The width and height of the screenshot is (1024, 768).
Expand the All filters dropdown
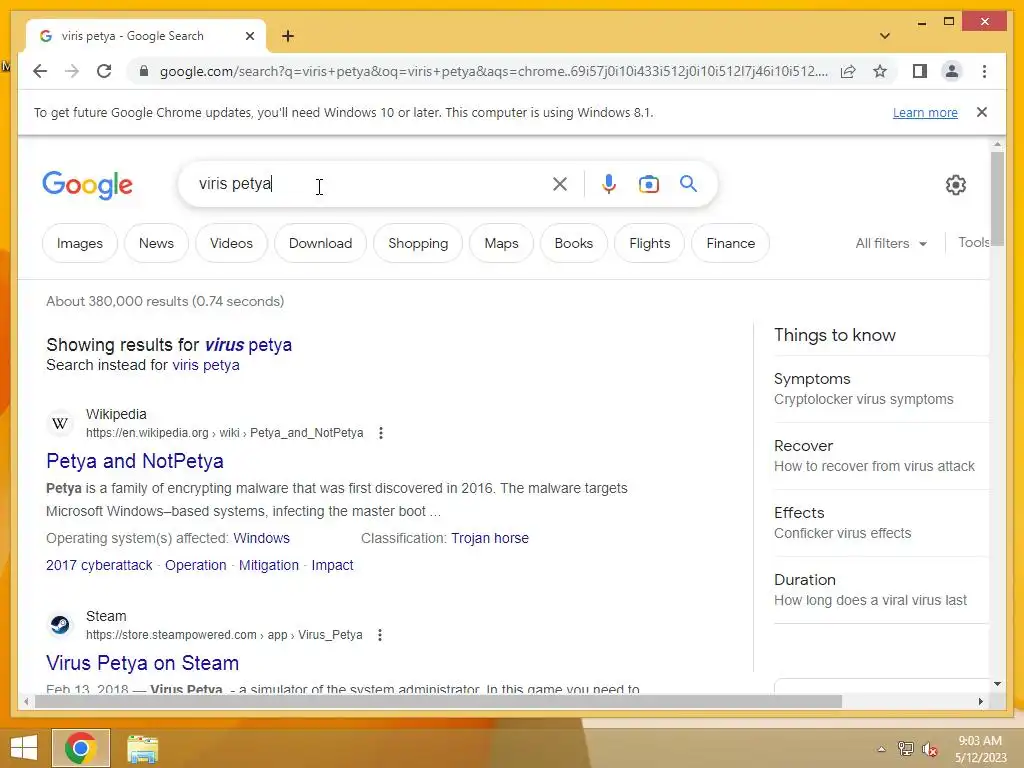coord(891,243)
